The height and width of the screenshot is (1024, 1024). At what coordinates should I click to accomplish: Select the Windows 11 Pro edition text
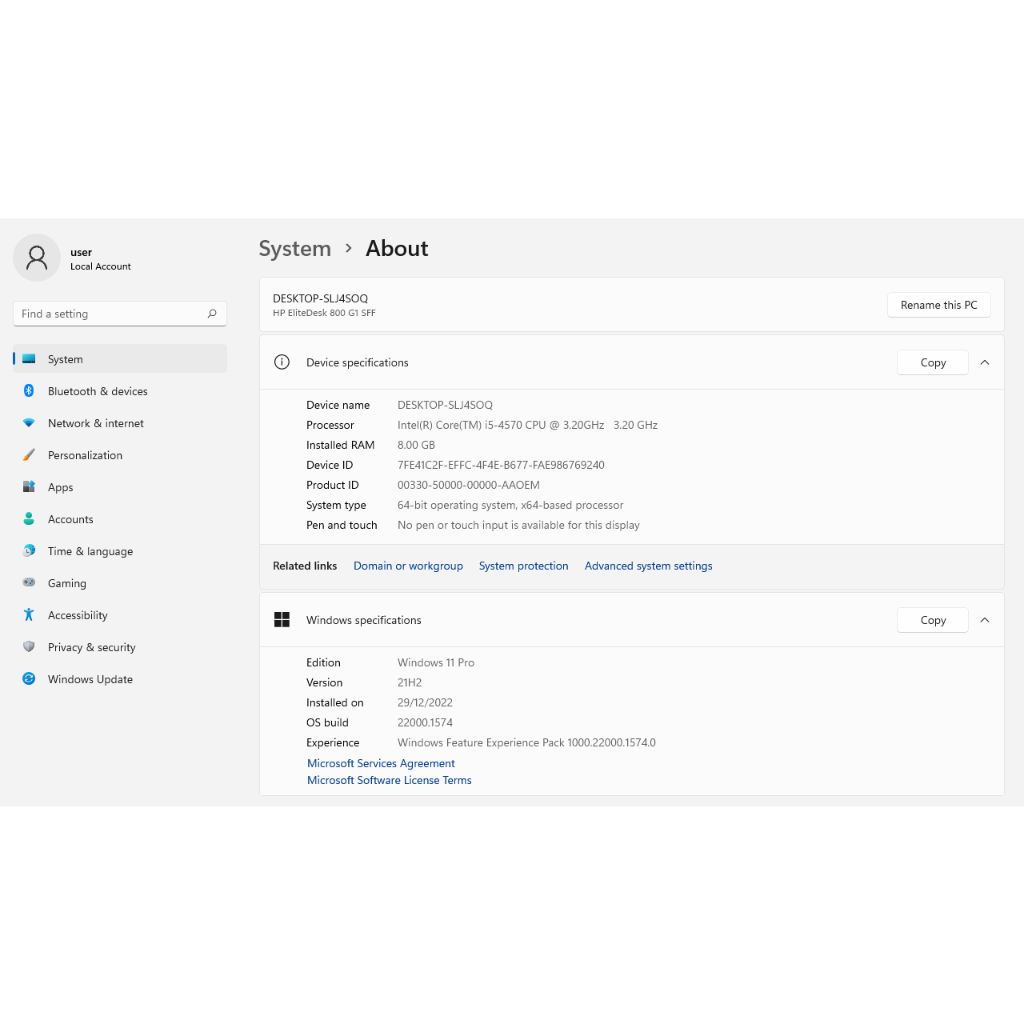(436, 662)
